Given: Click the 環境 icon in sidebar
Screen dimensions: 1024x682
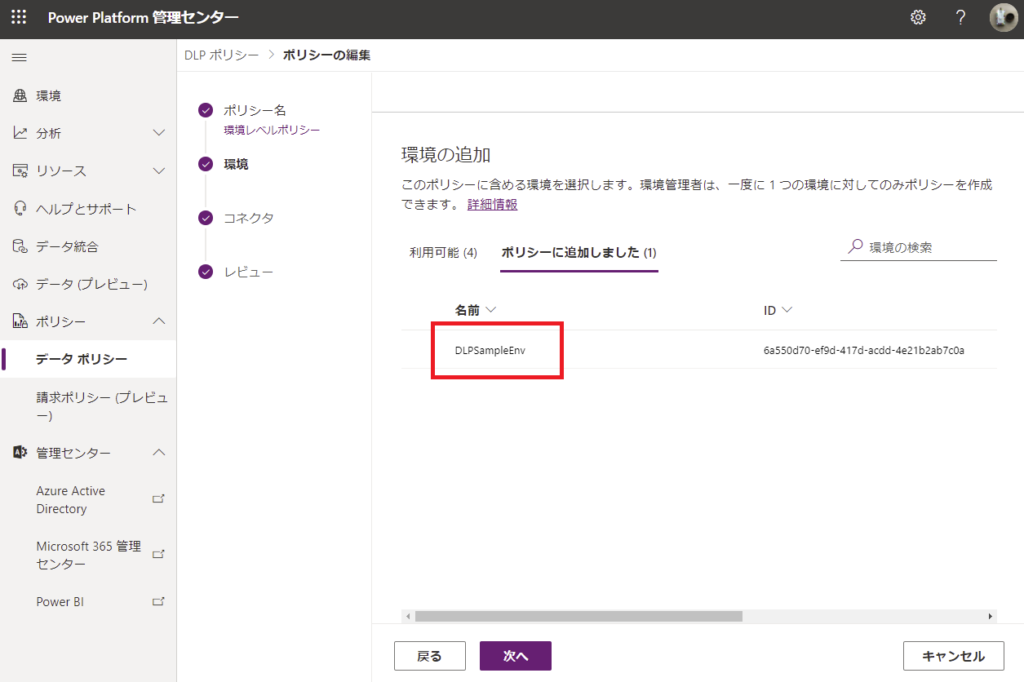Looking at the screenshot, I should [20, 95].
